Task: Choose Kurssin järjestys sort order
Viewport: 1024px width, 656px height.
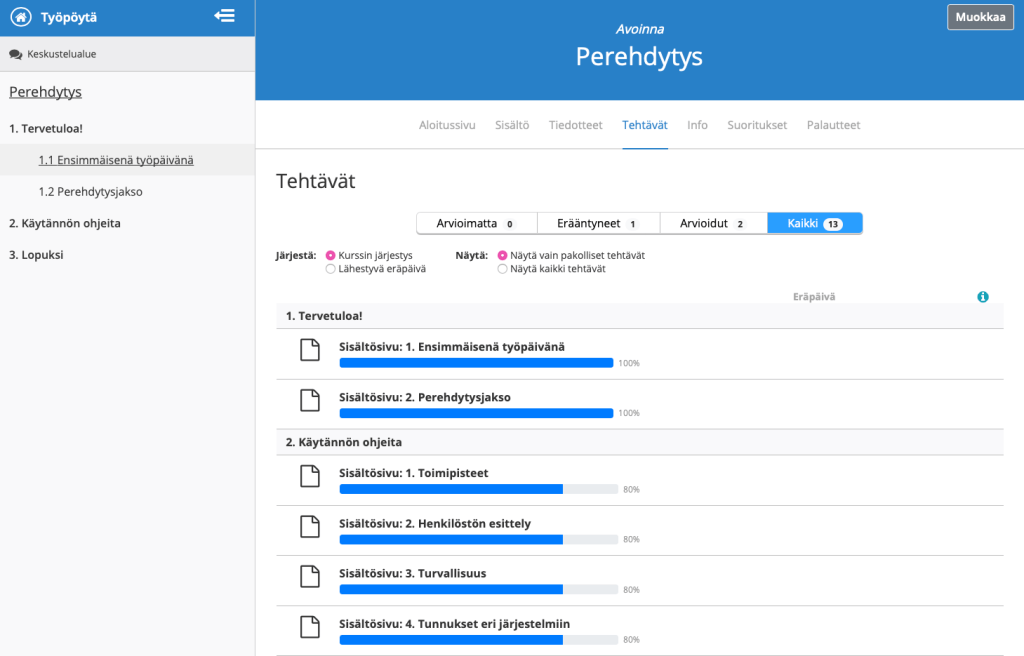Action: click(x=331, y=255)
